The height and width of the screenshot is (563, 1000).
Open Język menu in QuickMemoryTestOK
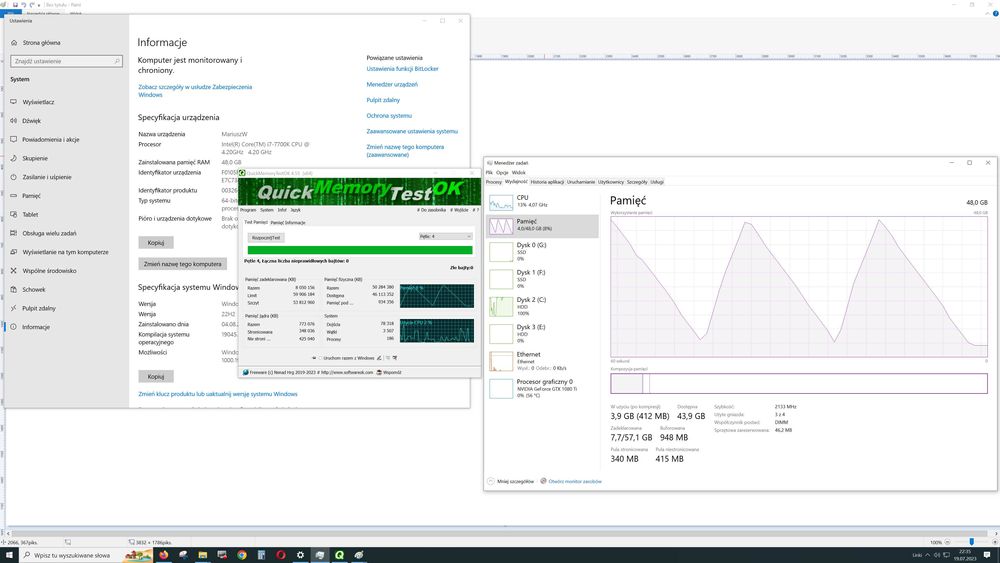[x=295, y=210]
